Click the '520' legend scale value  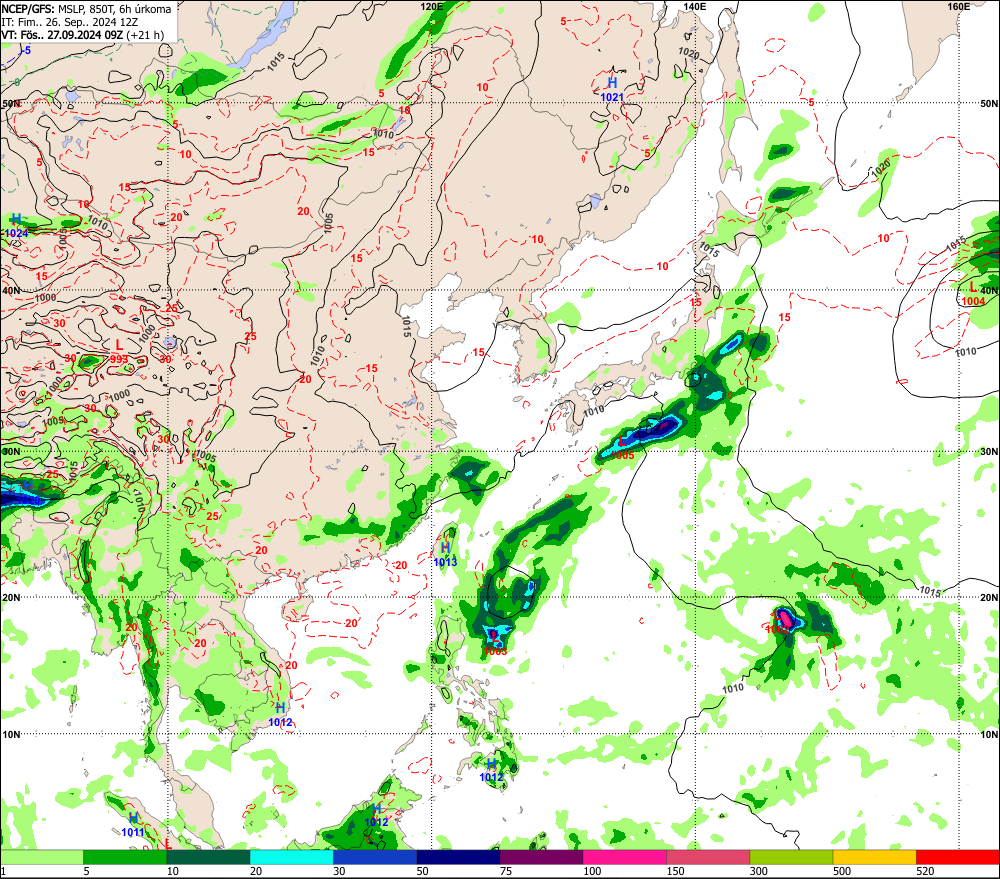925,871
